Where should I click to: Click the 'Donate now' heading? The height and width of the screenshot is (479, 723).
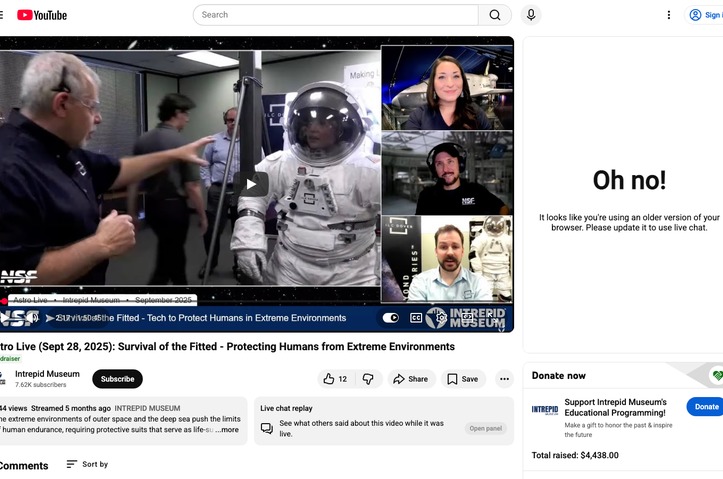pyautogui.click(x=558, y=376)
